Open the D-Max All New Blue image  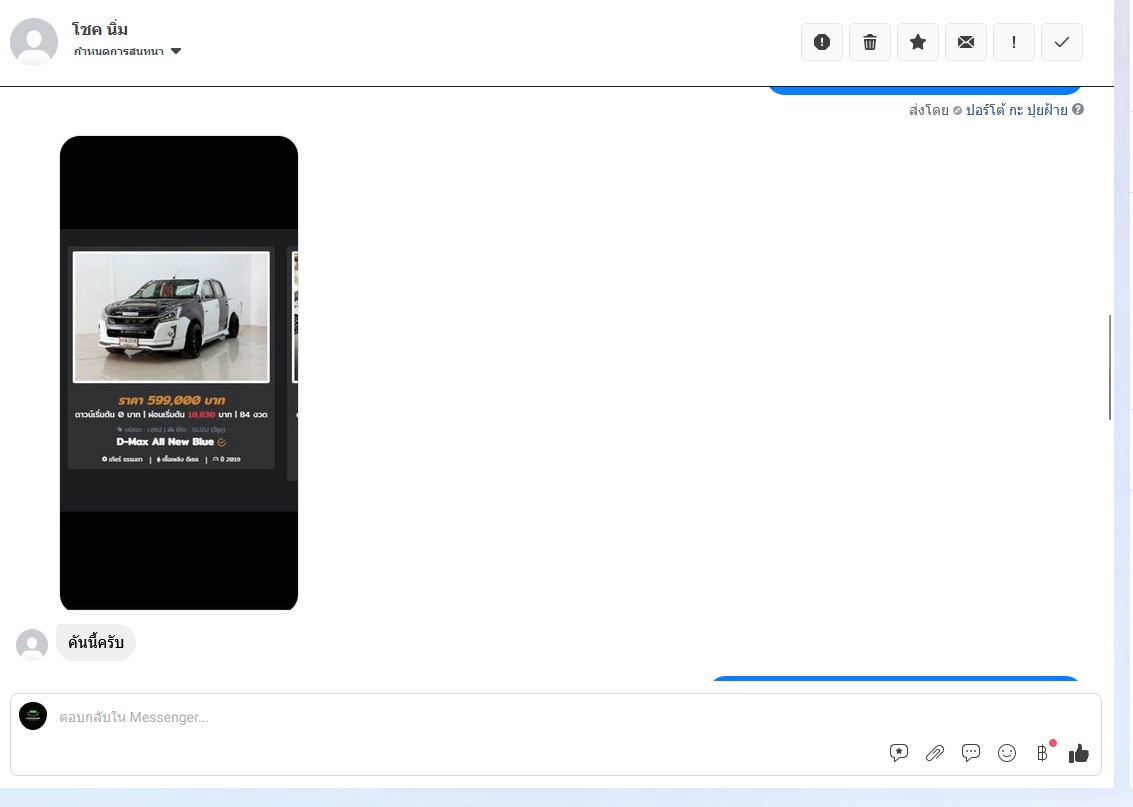(x=179, y=373)
